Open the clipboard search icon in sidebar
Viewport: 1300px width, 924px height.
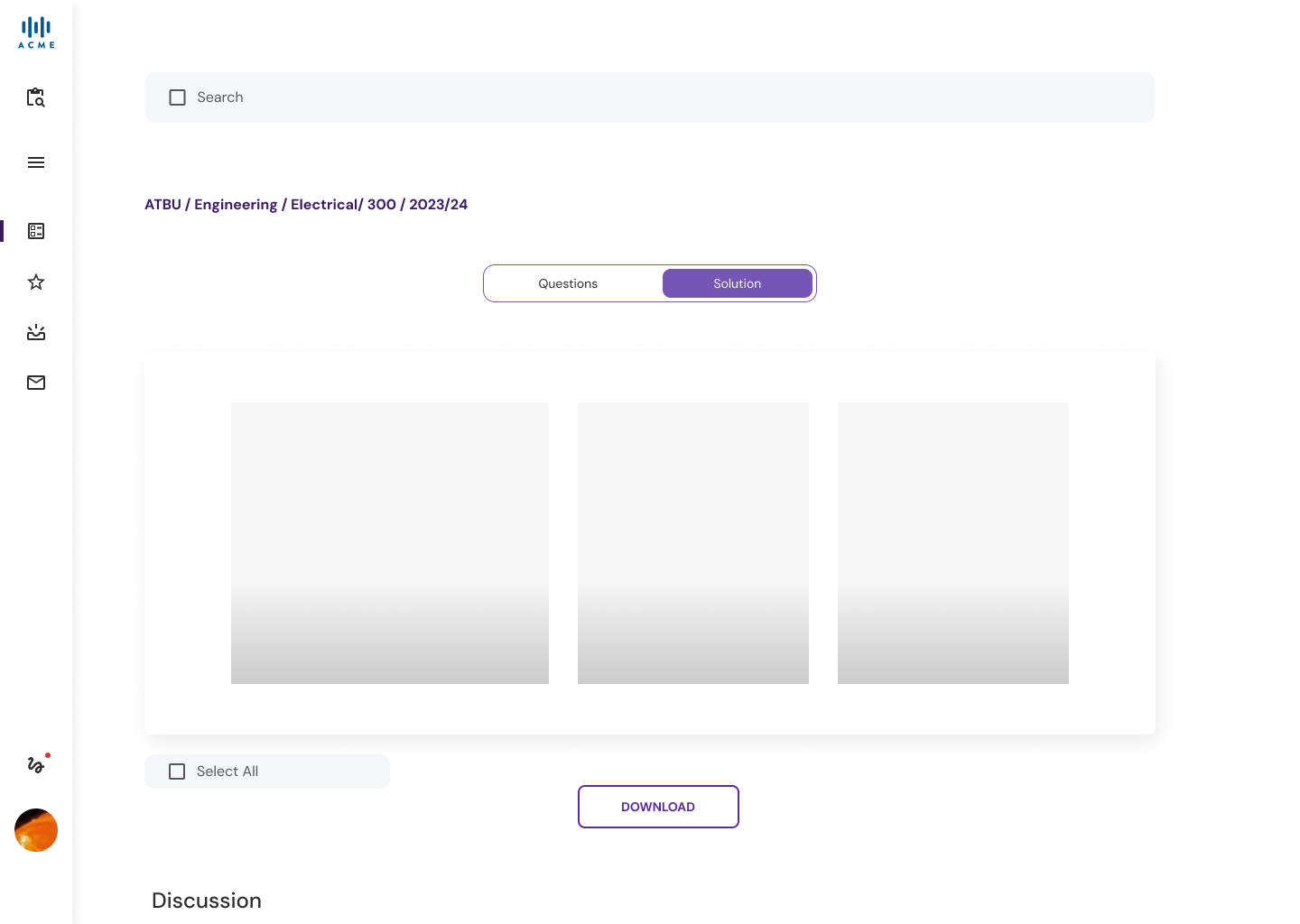(x=36, y=97)
